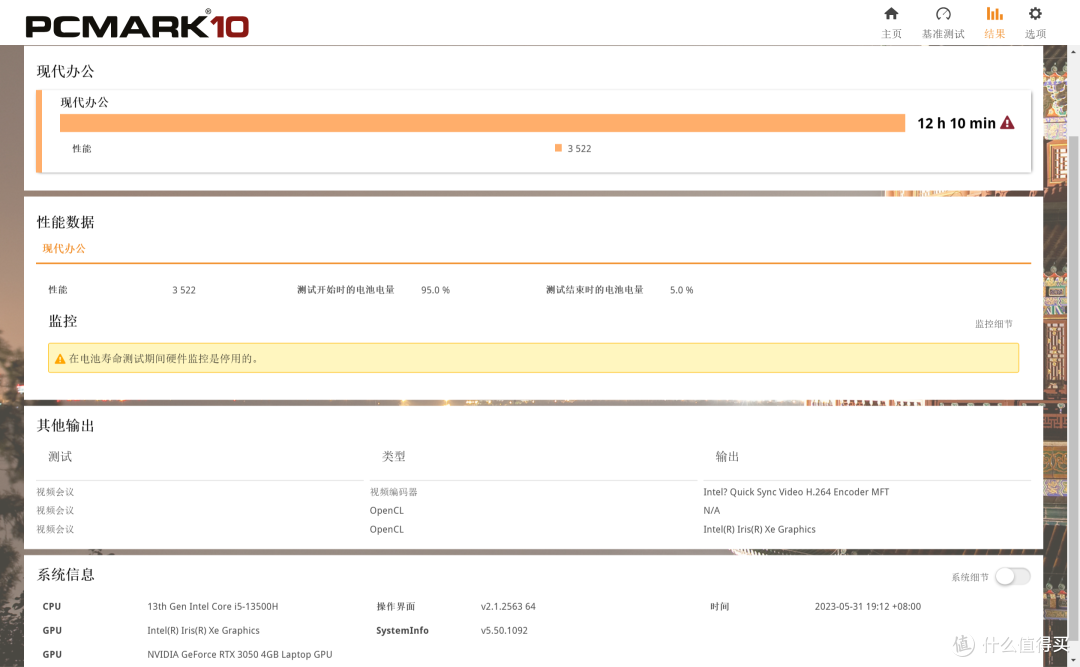
Task: Click the PCMark 10 logo
Action: point(137,25)
